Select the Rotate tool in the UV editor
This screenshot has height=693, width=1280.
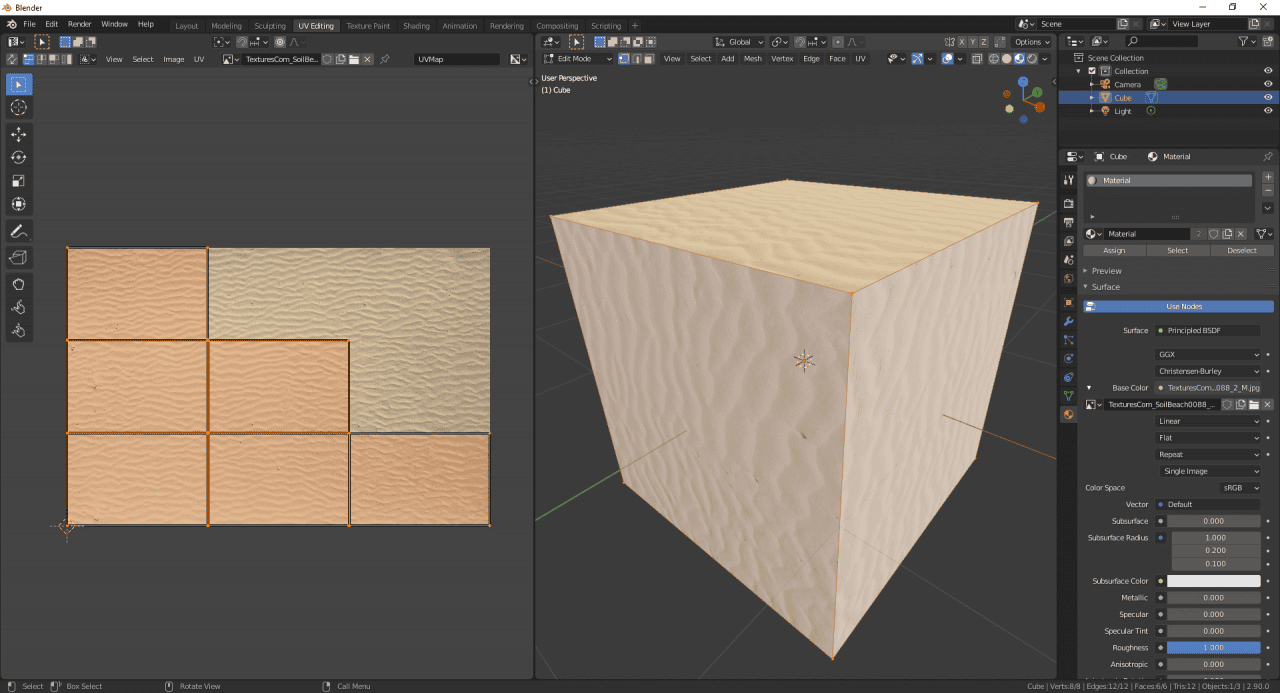click(x=18, y=157)
